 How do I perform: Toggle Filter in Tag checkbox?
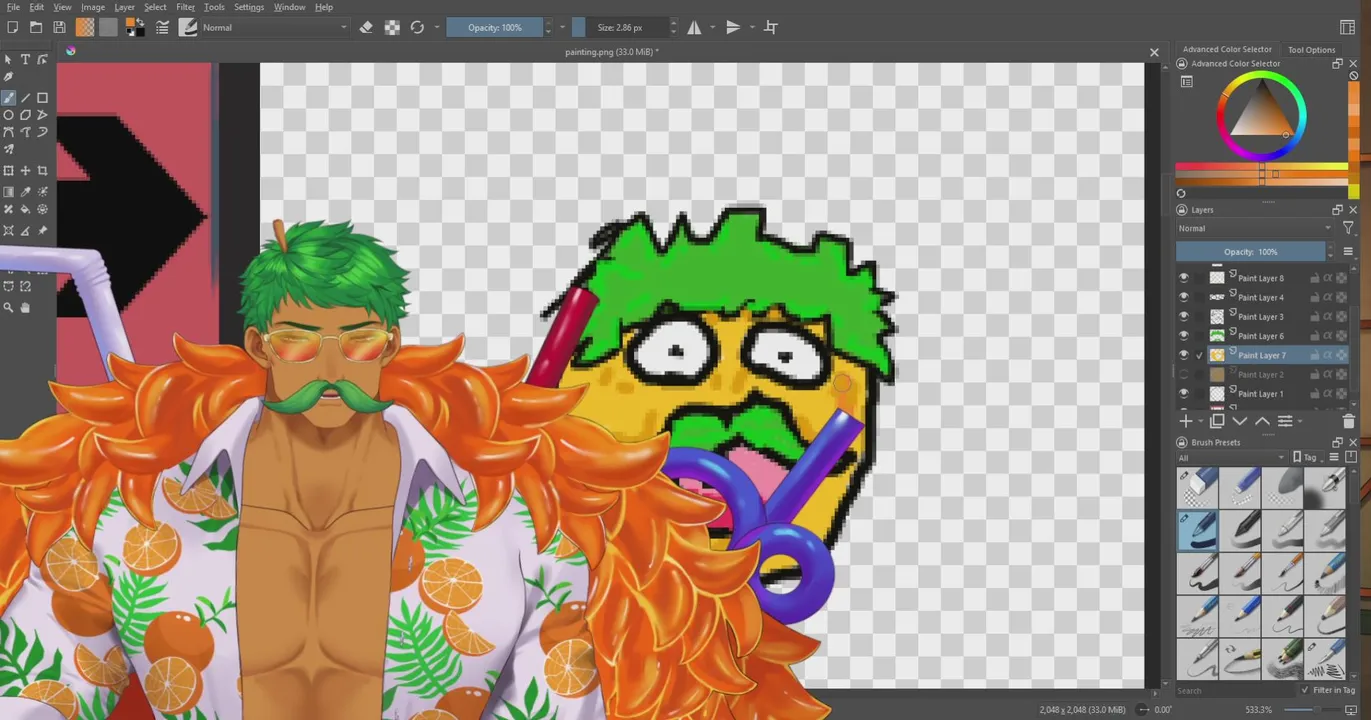[1306, 691]
